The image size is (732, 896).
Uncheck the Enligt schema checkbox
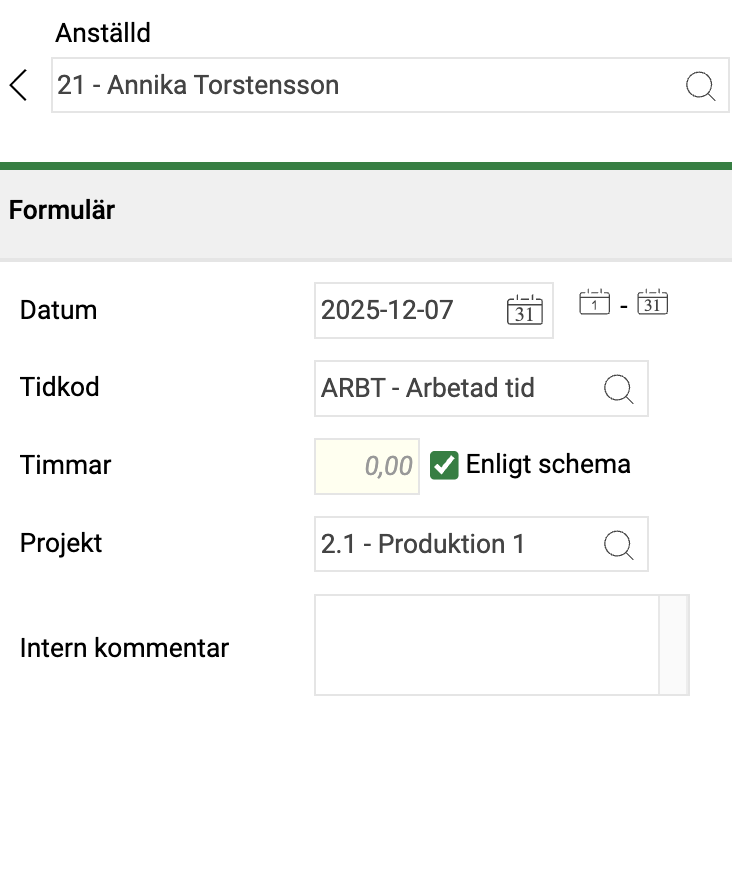pyautogui.click(x=444, y=465)
